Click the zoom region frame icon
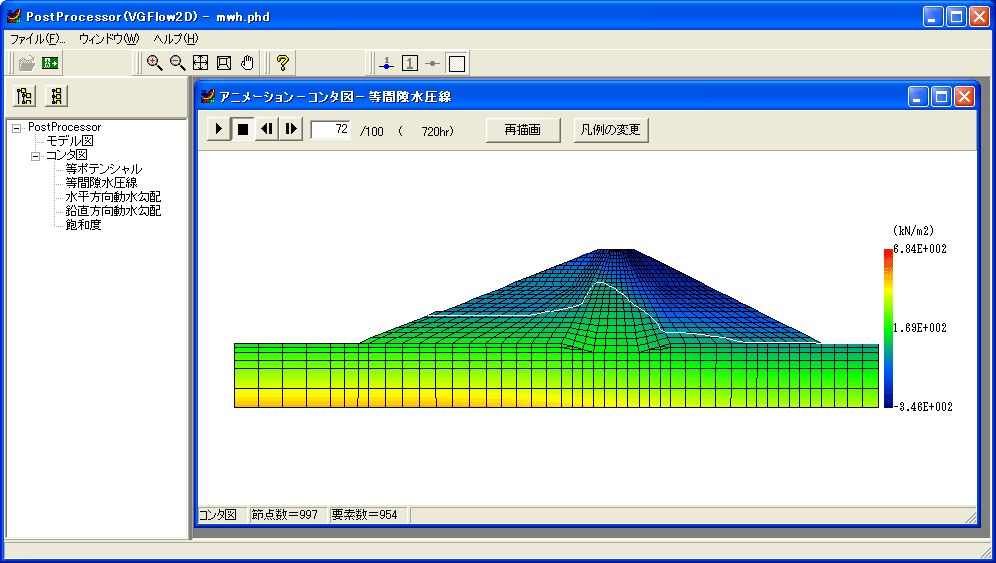The height and width of the screenshot is (563, 996). (224, 63)
